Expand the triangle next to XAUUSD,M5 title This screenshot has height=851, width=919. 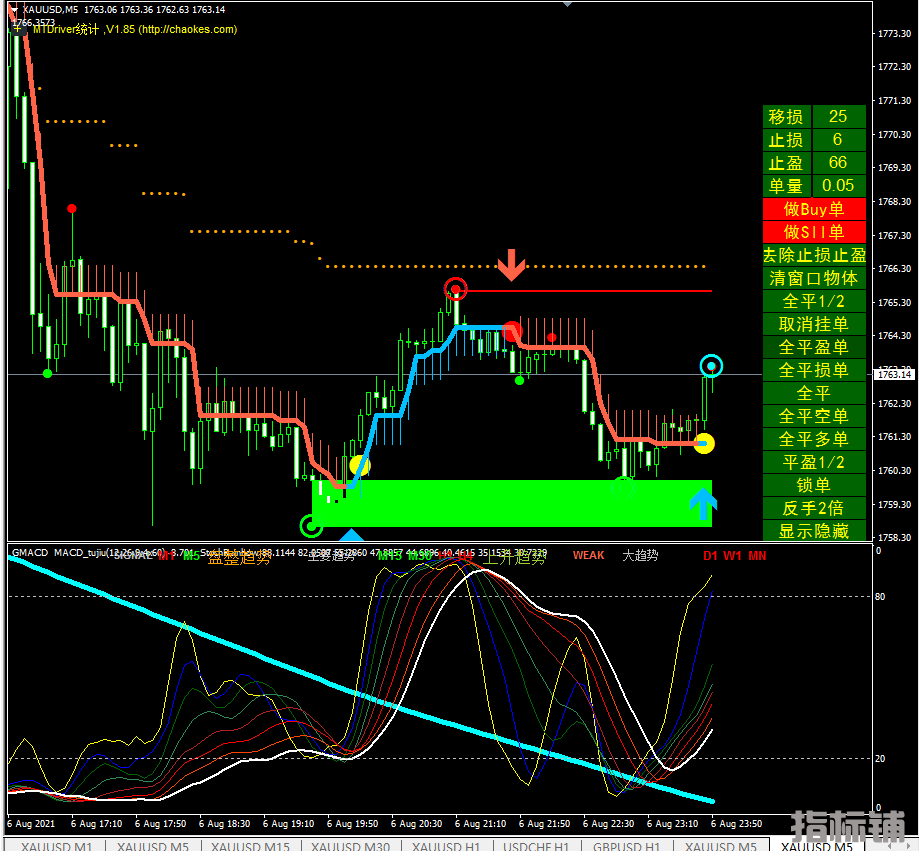click(13, 9)
